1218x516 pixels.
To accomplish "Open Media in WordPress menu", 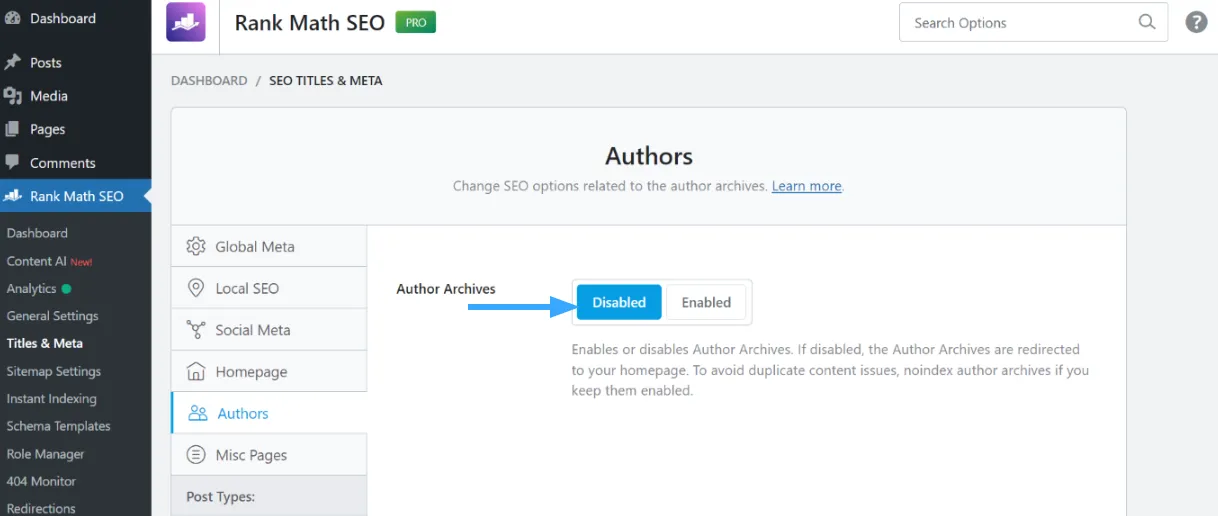I will (76, 96).
